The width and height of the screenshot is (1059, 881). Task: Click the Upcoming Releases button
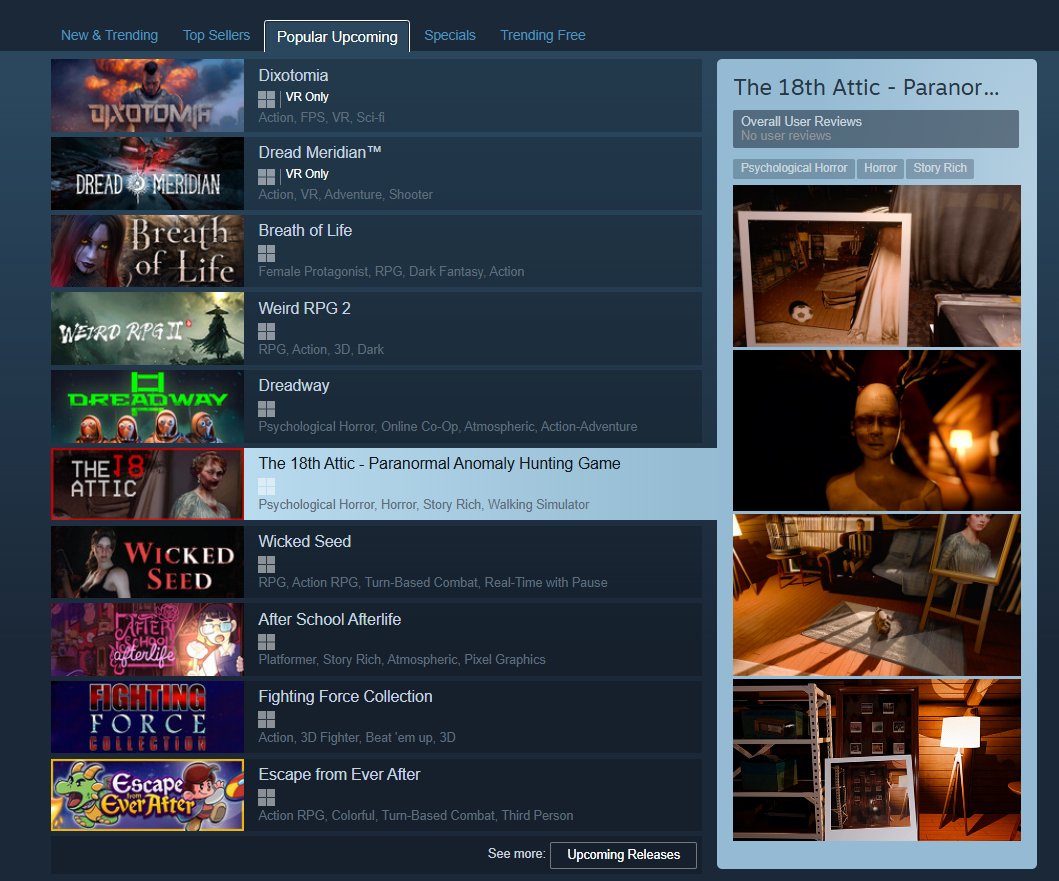point(623,855)
